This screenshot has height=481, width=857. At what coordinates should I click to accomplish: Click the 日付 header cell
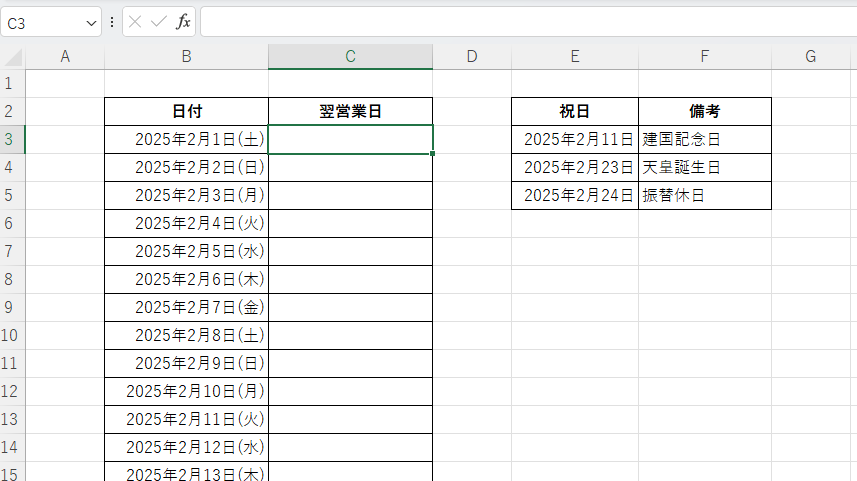click(x=186, y=112)
